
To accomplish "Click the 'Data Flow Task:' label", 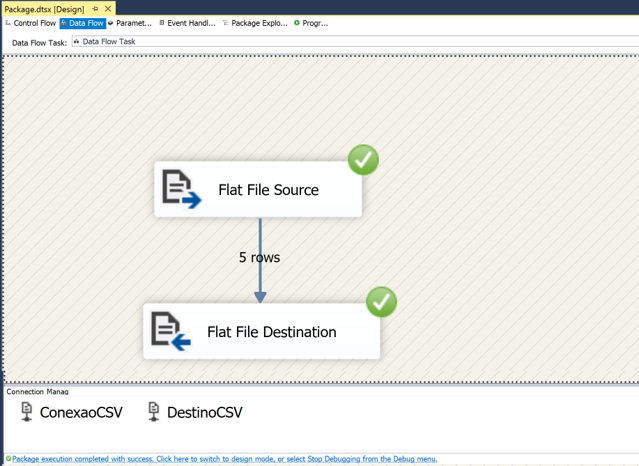I will tap(39, 43).
